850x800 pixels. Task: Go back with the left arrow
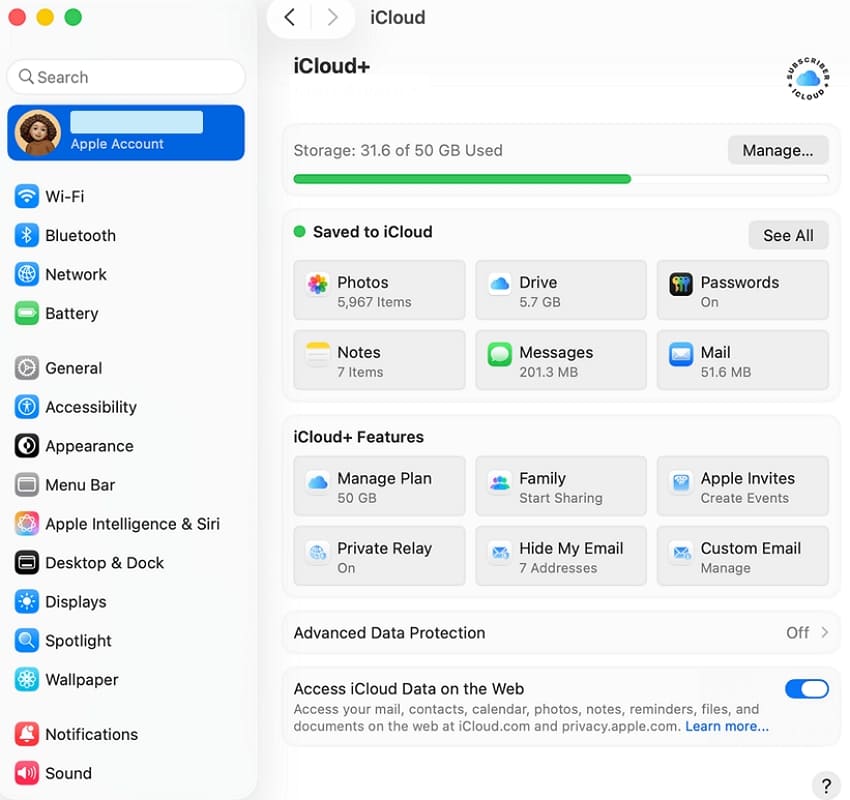[x=290, y=17]
